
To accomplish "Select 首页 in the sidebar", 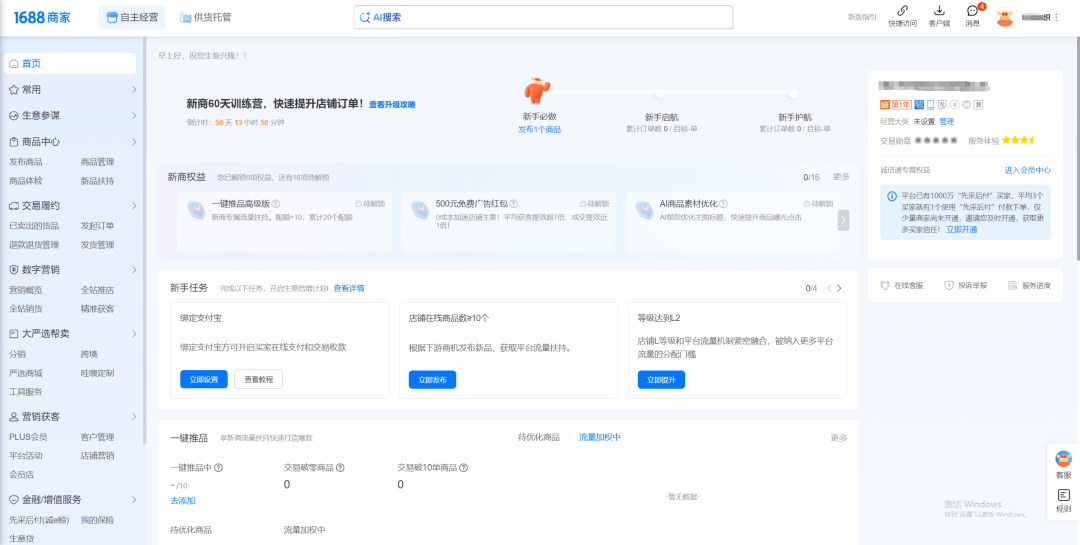I will coord(70,63).
